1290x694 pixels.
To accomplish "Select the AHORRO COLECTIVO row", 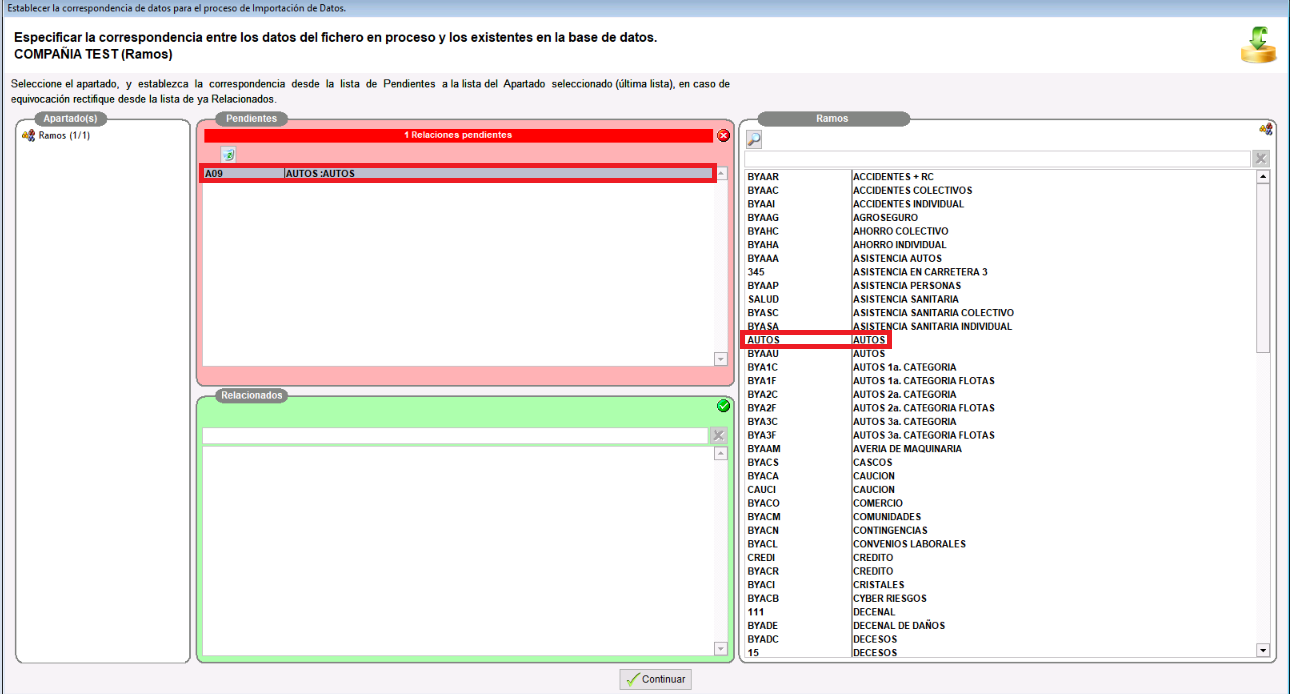I will pos(1000,232).
